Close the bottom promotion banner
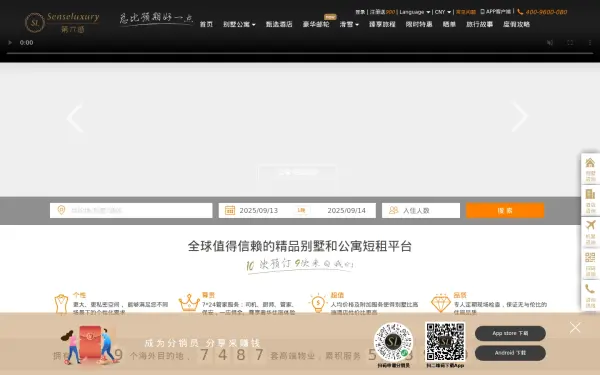600x375 pixels. pos(575,328)
